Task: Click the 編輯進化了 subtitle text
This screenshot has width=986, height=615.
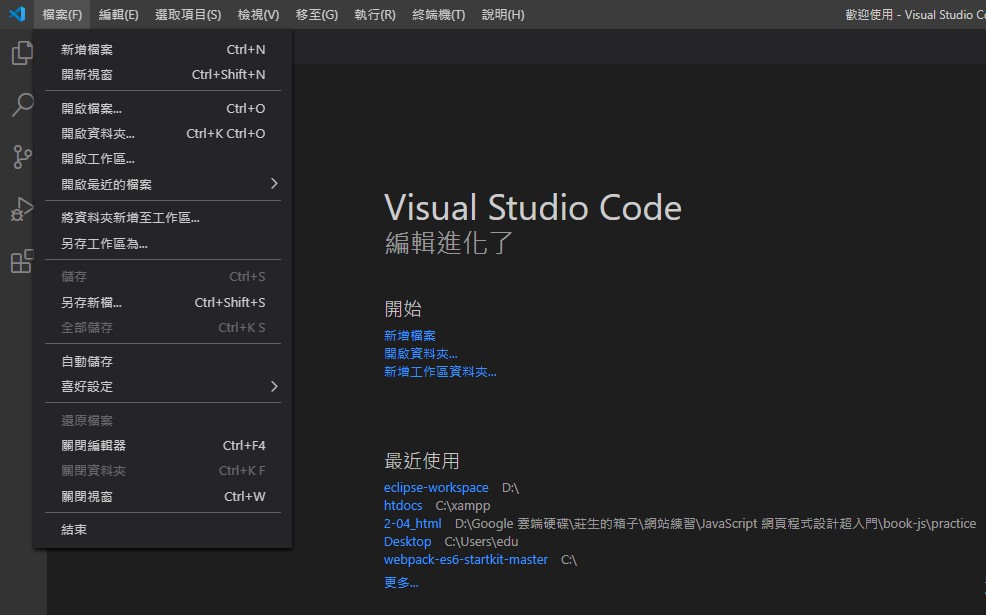Action: tap(449, 243)
